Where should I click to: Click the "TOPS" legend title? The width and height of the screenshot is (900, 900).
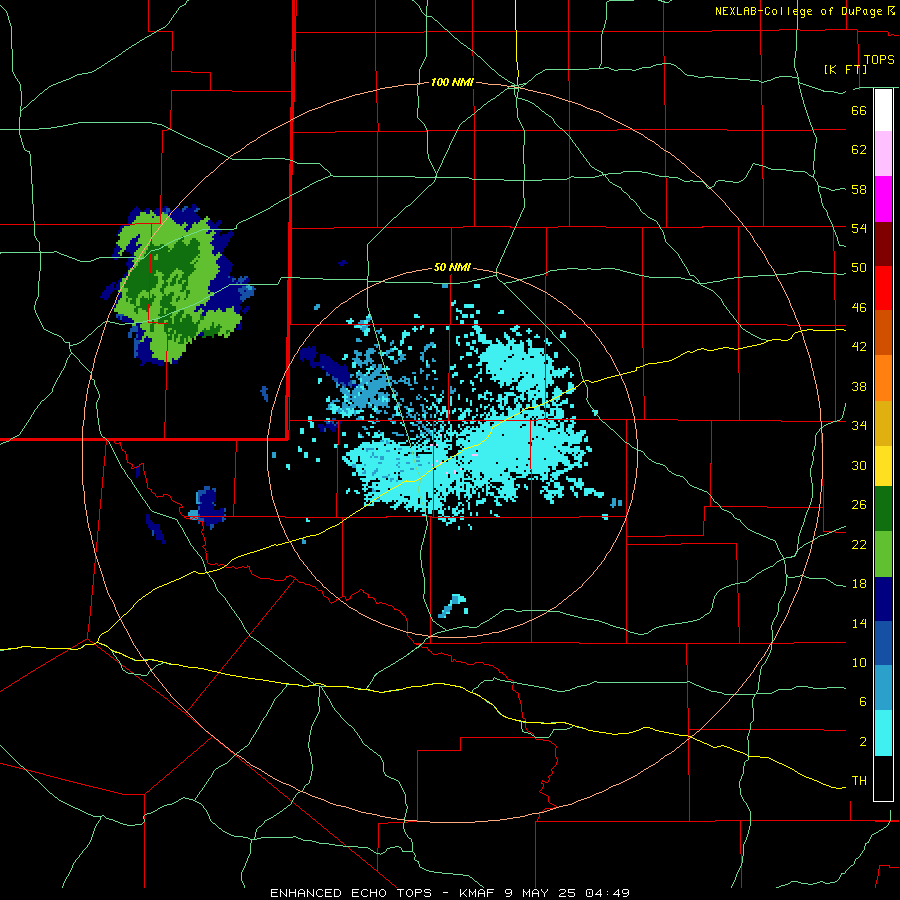(x=879, y=59)
